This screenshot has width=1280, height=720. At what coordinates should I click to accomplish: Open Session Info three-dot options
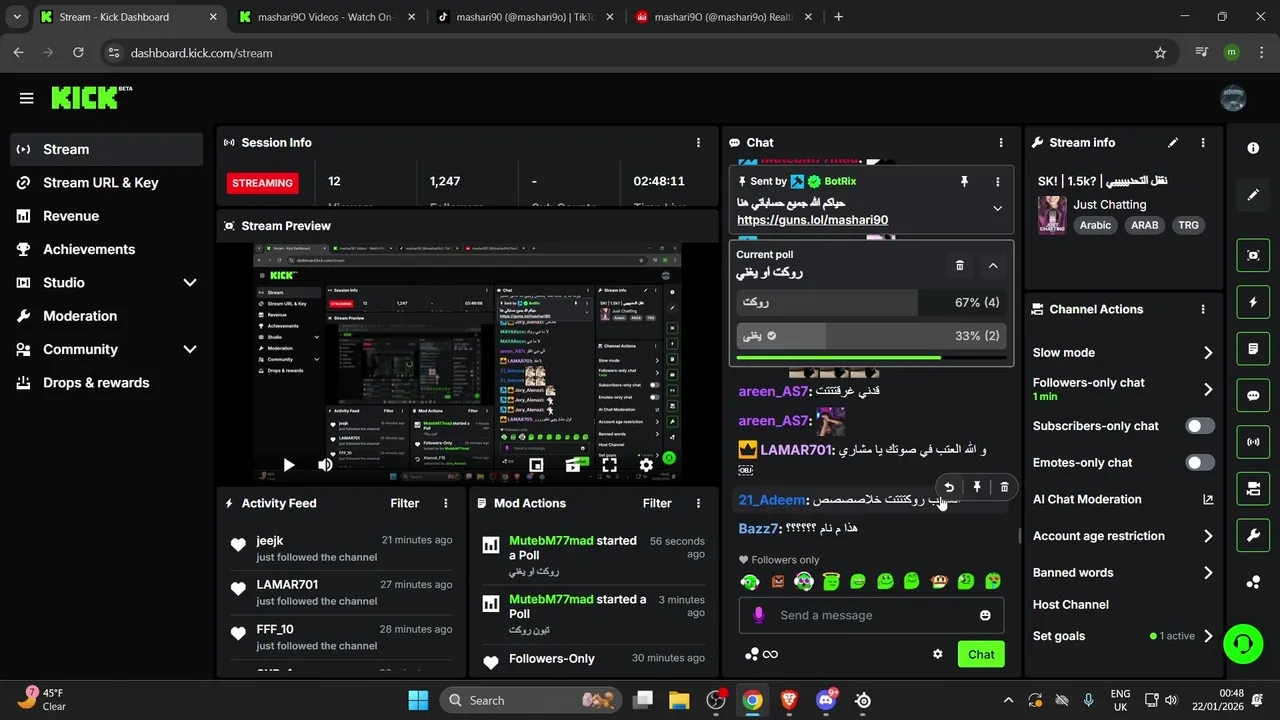(699, 143)
